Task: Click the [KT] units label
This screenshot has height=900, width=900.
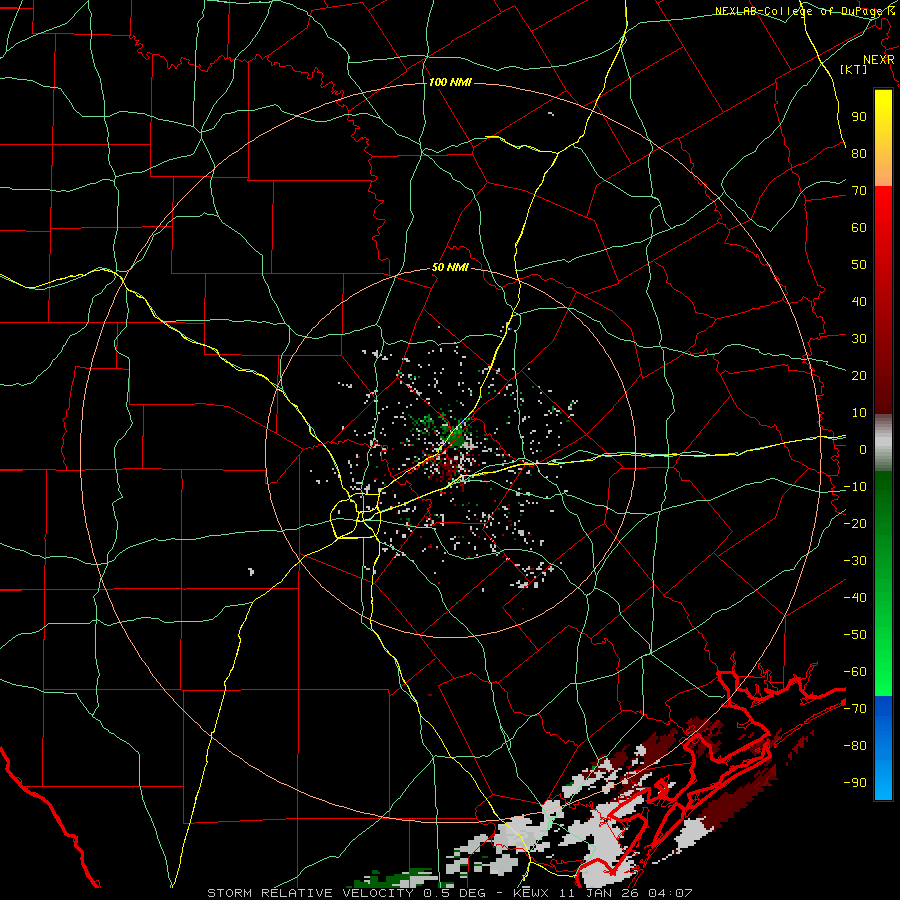Action: coord(854,69)
